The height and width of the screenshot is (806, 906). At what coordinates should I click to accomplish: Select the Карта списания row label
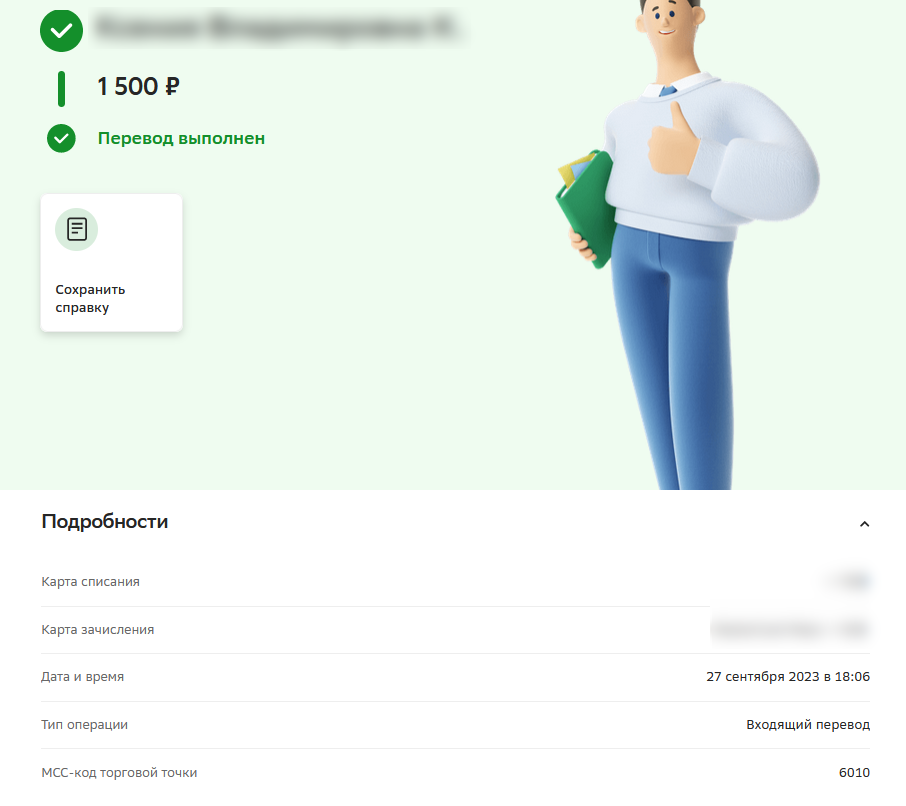pyautogui.click(x=91, y=582)
